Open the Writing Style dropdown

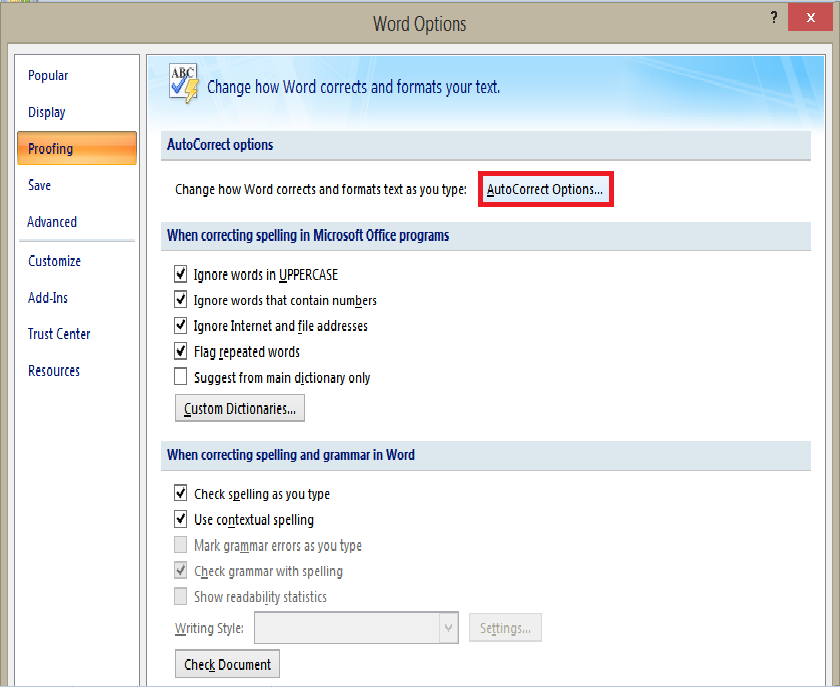[449, 628]
